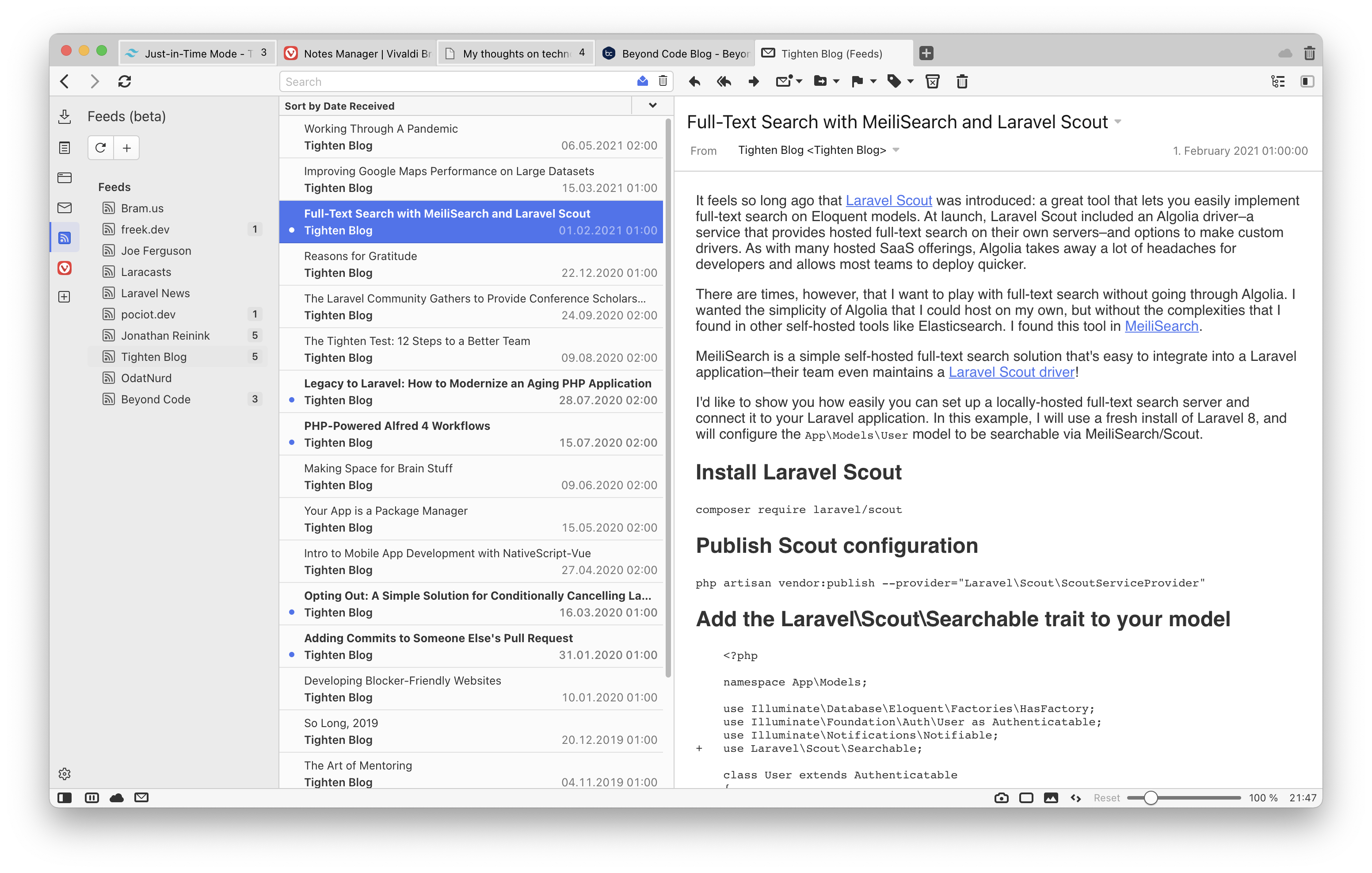Open settings with the gear icon
This screenshot has width=1372, height=873.
[x=65, y=773]
